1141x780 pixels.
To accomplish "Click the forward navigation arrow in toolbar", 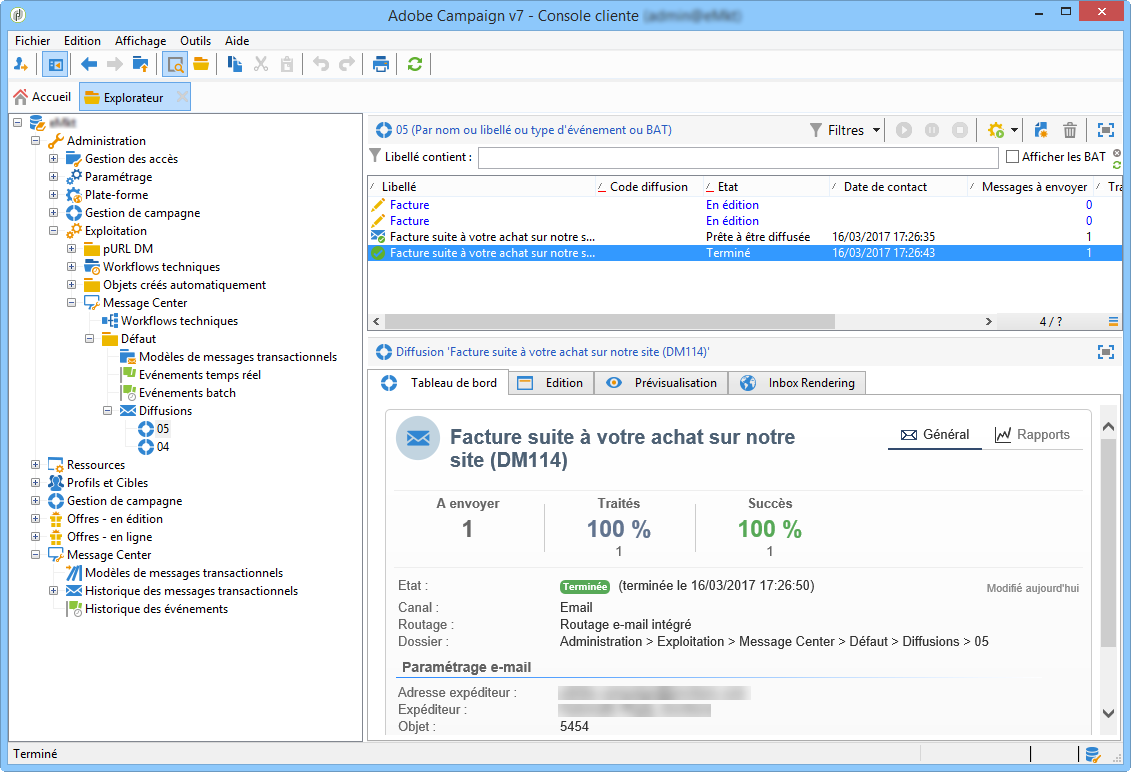I will (115, 65).
